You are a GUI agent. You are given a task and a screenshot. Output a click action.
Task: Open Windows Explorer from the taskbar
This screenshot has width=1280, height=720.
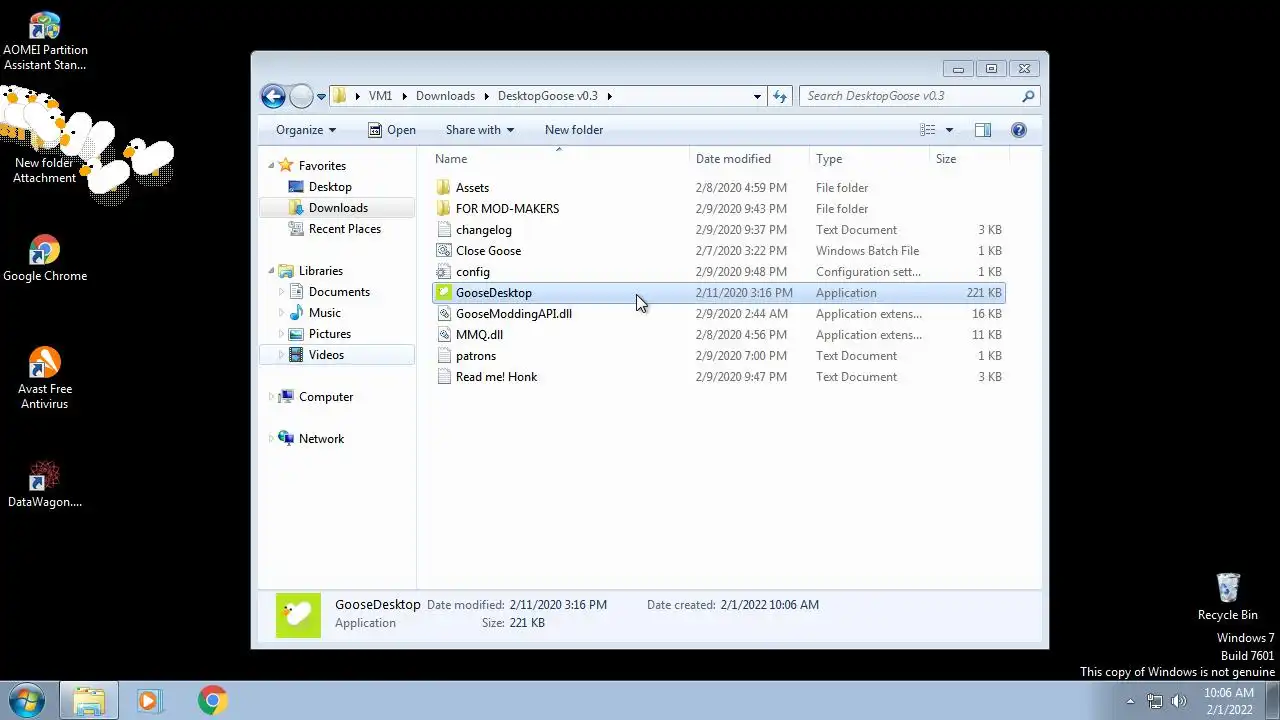[89, 701]
